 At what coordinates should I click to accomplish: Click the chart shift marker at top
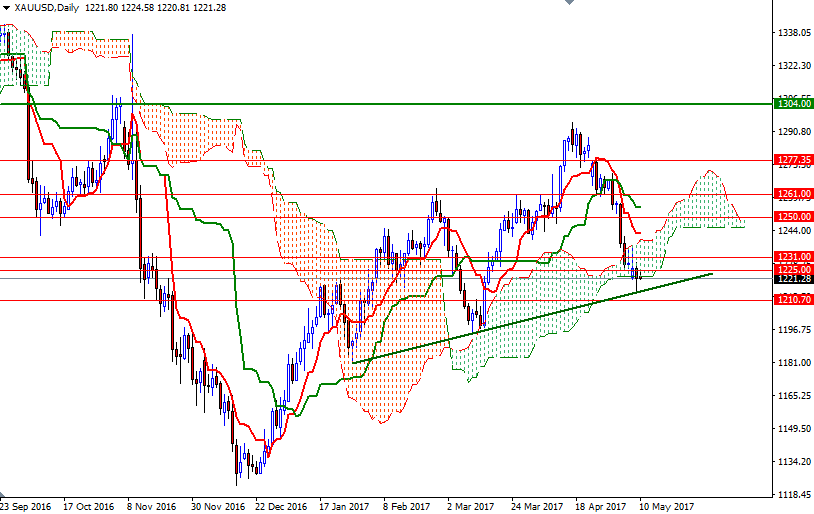tap(569, 2)
